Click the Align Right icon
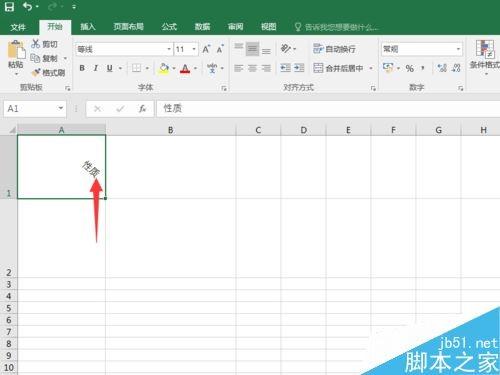The width and height of the screenshot is (500, 375). coord(266,68)
